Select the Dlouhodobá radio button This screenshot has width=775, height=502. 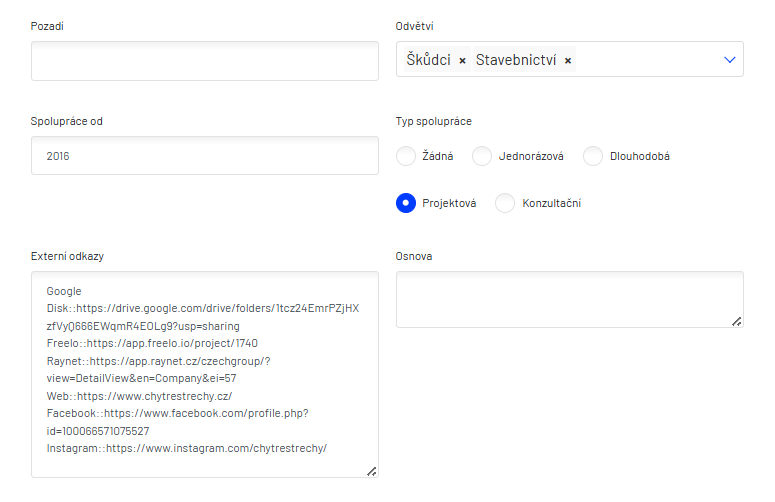593,156
